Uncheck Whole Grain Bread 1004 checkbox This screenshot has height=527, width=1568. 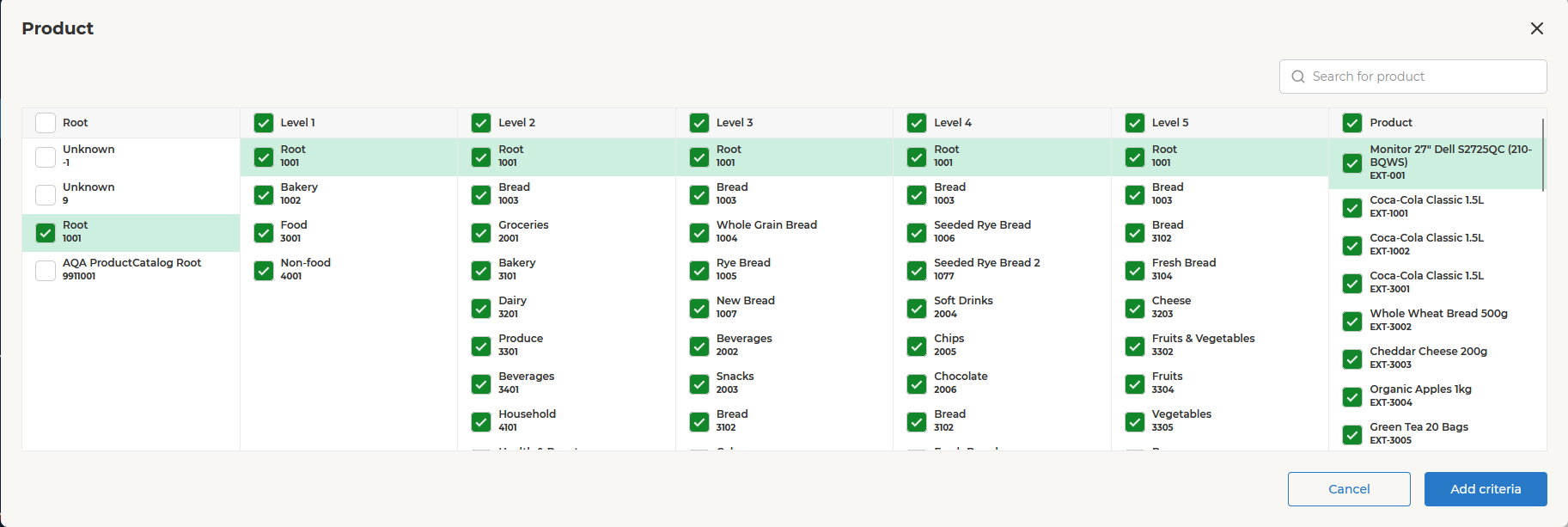[x=699, y=233]
